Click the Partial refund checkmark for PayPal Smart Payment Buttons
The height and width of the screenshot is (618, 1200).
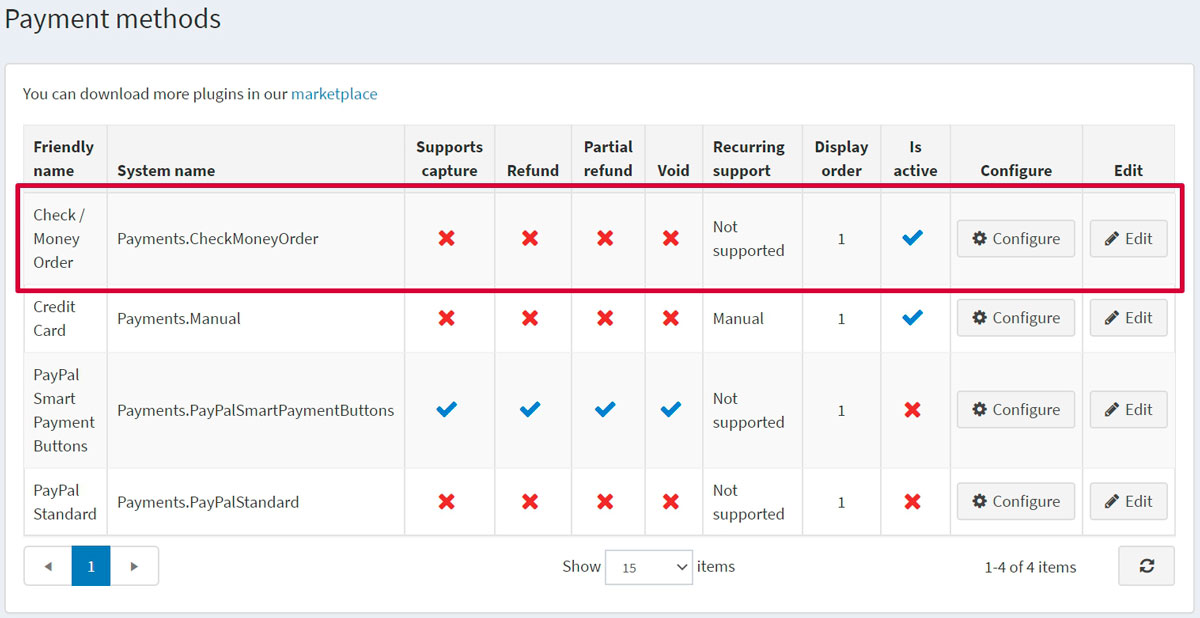(605, 409)
